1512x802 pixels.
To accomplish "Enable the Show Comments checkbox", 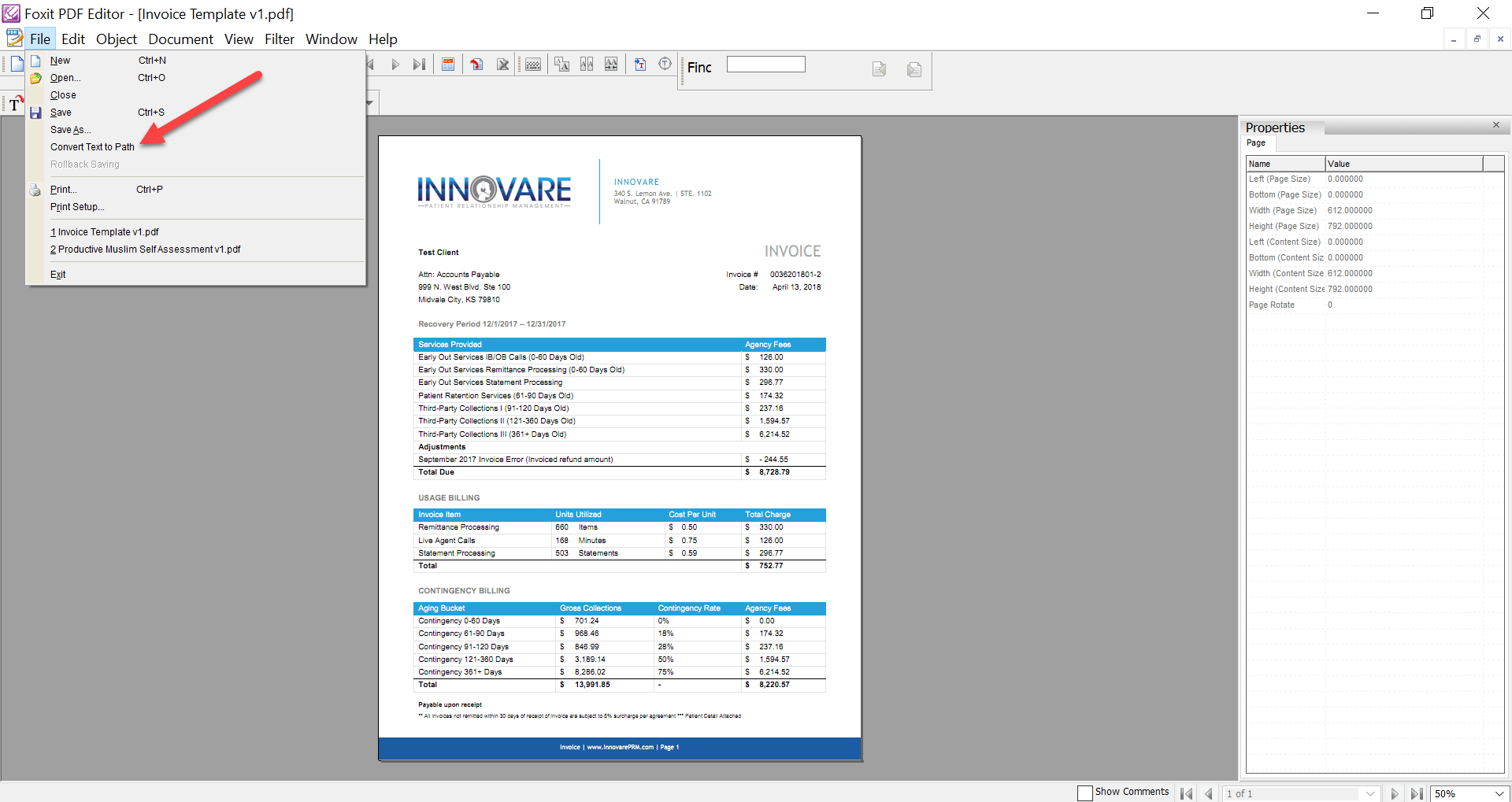I will 1085,793.
